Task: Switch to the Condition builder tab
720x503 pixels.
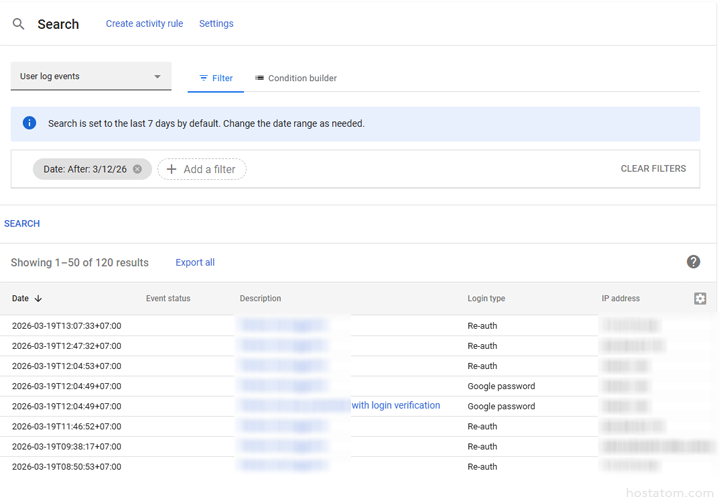Action: coord(296,78)
